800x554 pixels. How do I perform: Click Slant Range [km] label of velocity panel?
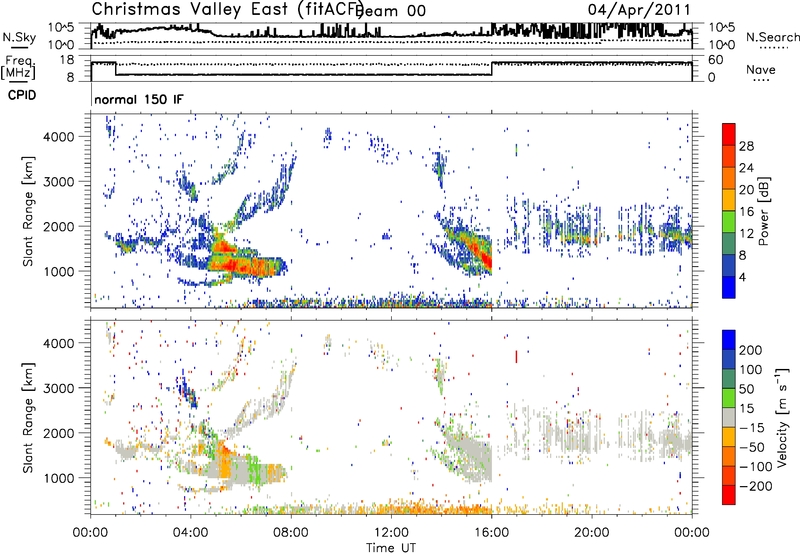point(28,418)
